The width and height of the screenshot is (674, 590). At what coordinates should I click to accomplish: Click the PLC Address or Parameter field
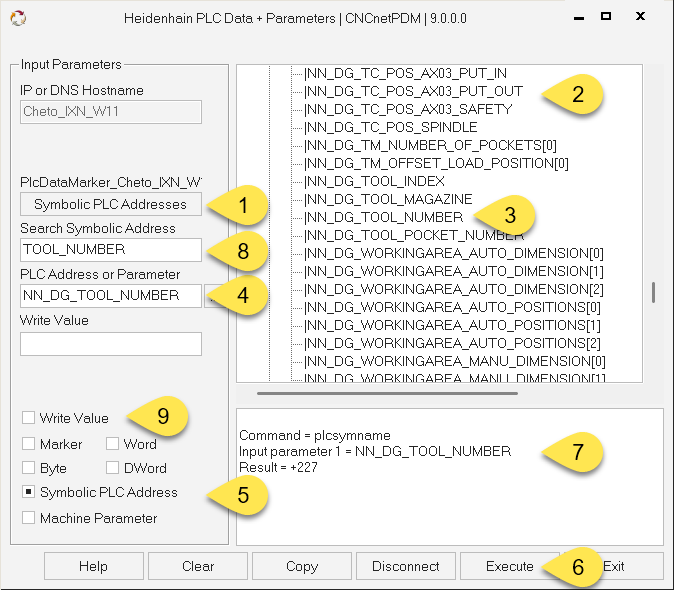(111, 296)
